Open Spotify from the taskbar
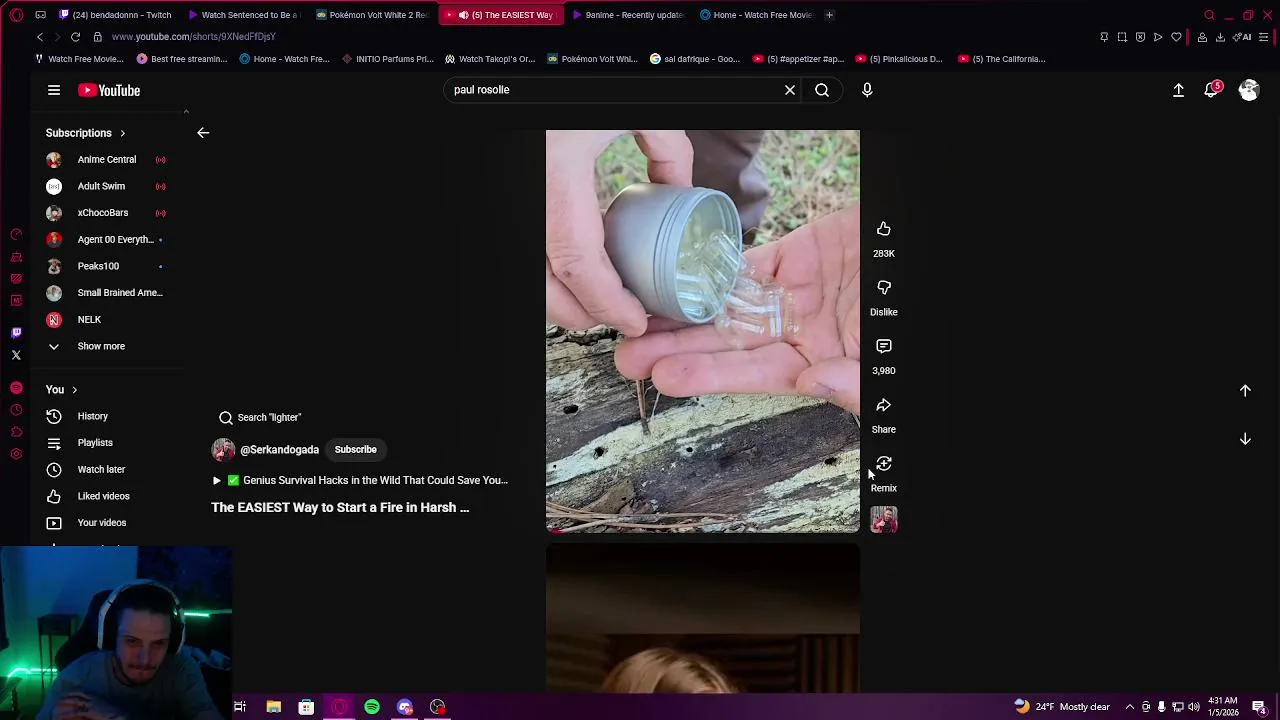The width and height of the screenshot is (1280, 720). click(x=372, y=707)
